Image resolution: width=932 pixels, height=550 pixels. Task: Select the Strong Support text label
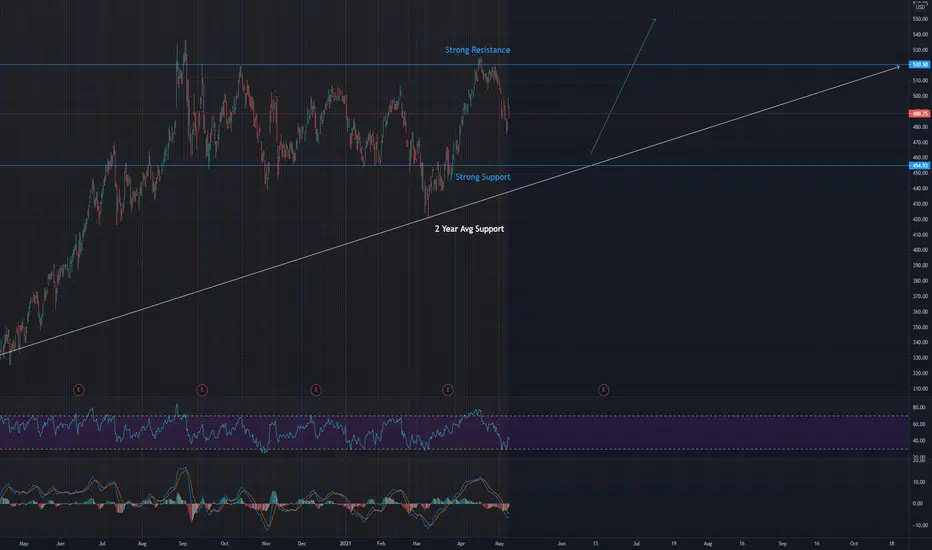tap(483, 177)
